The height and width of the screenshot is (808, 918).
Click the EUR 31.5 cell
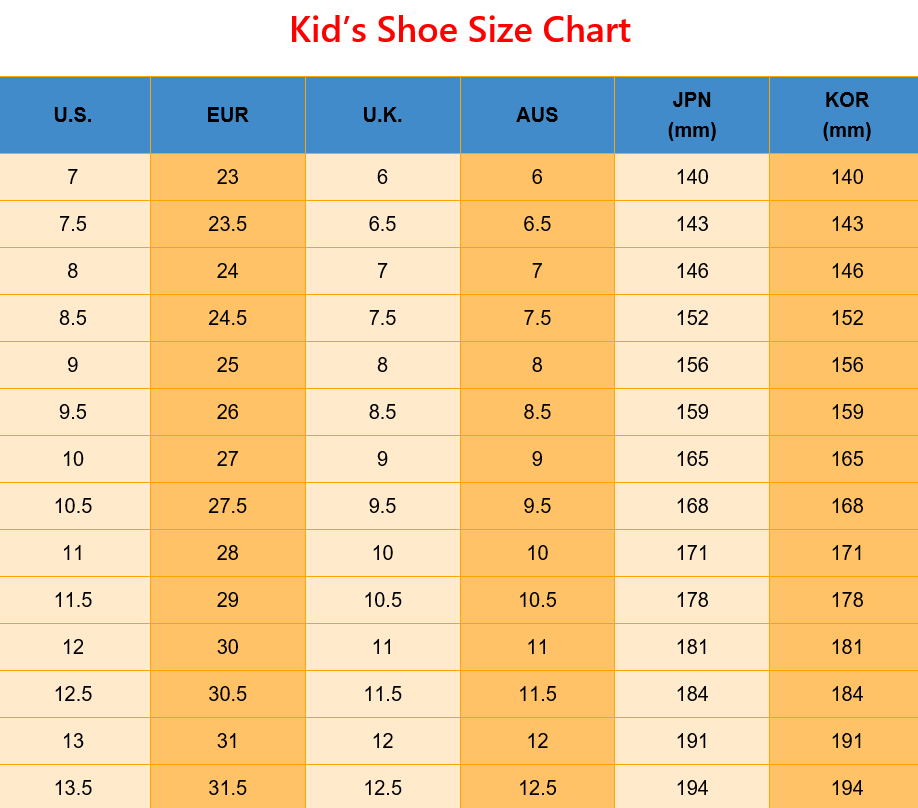click(x=228, y=788)
